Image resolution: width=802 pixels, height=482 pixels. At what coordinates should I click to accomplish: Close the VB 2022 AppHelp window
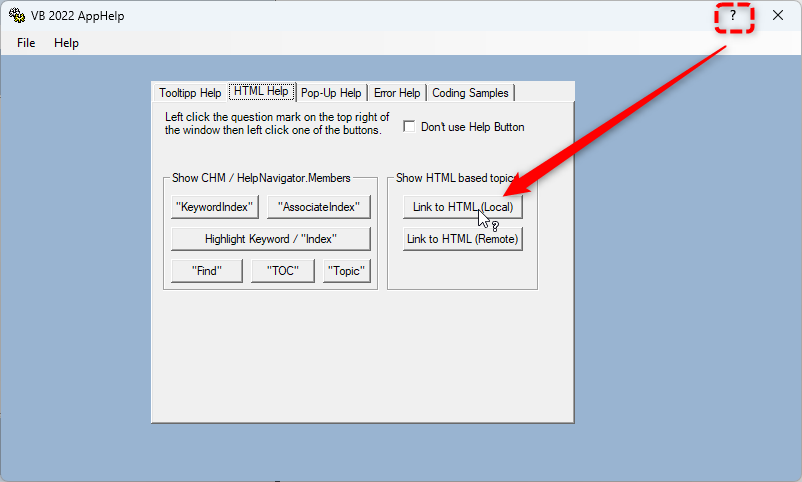778,16
